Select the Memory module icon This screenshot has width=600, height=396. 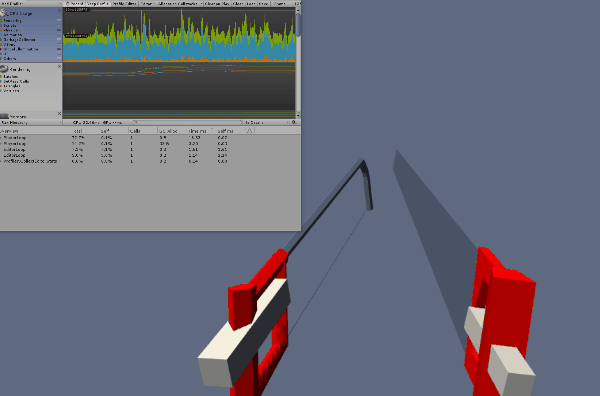[x=4, y=116]
